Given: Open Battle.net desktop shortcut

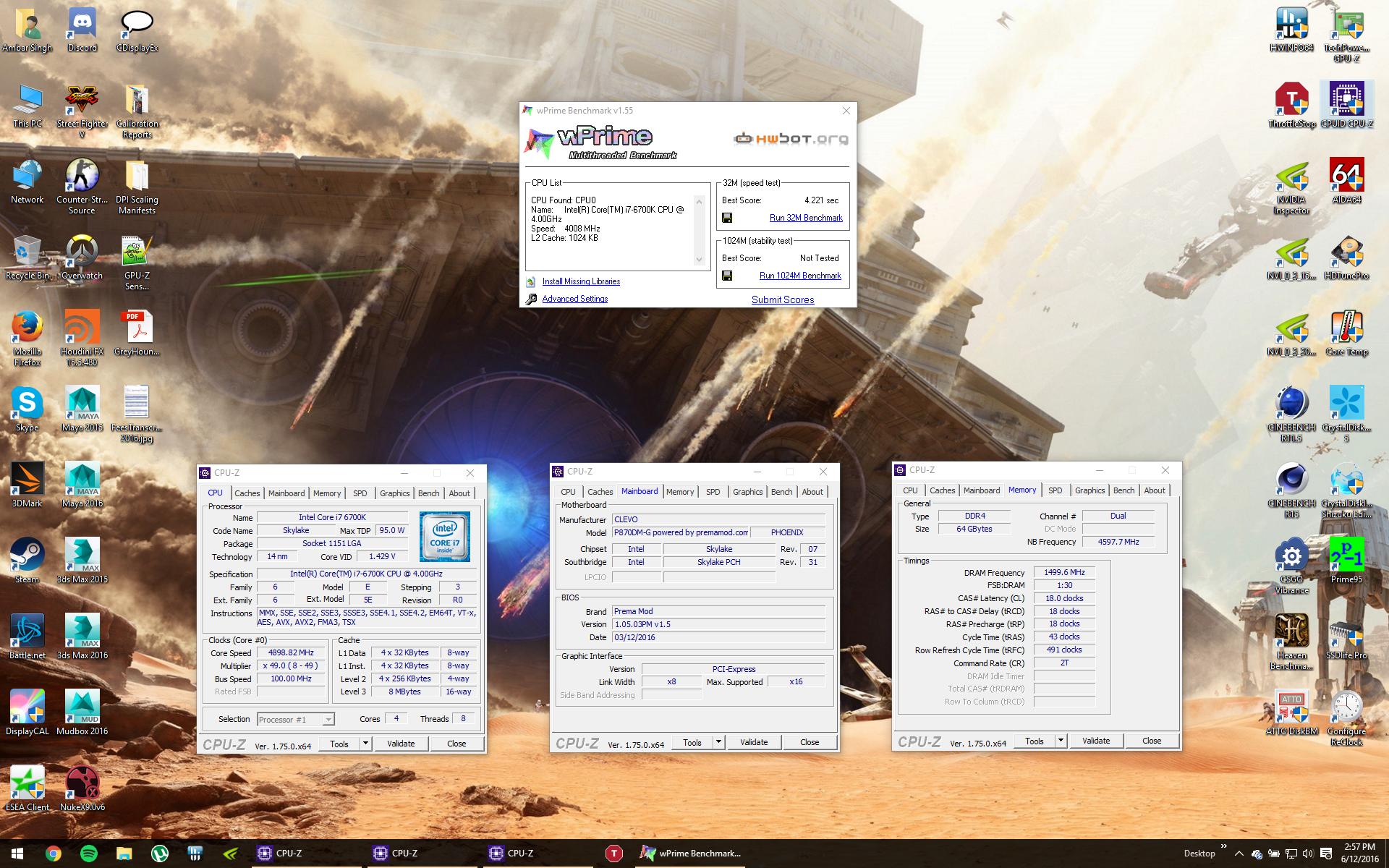Looking at the screenshot, I should point(27,637).
